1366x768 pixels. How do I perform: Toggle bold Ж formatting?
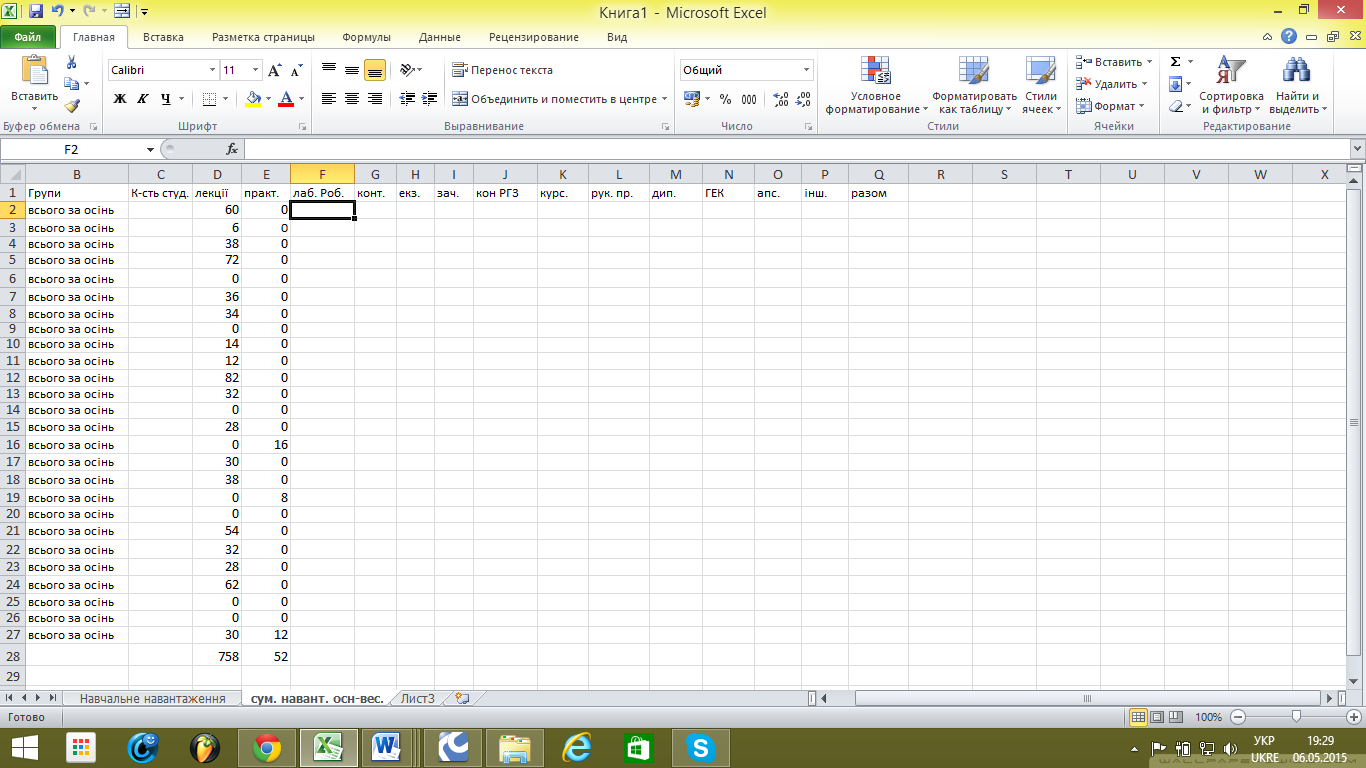point(120,99)
